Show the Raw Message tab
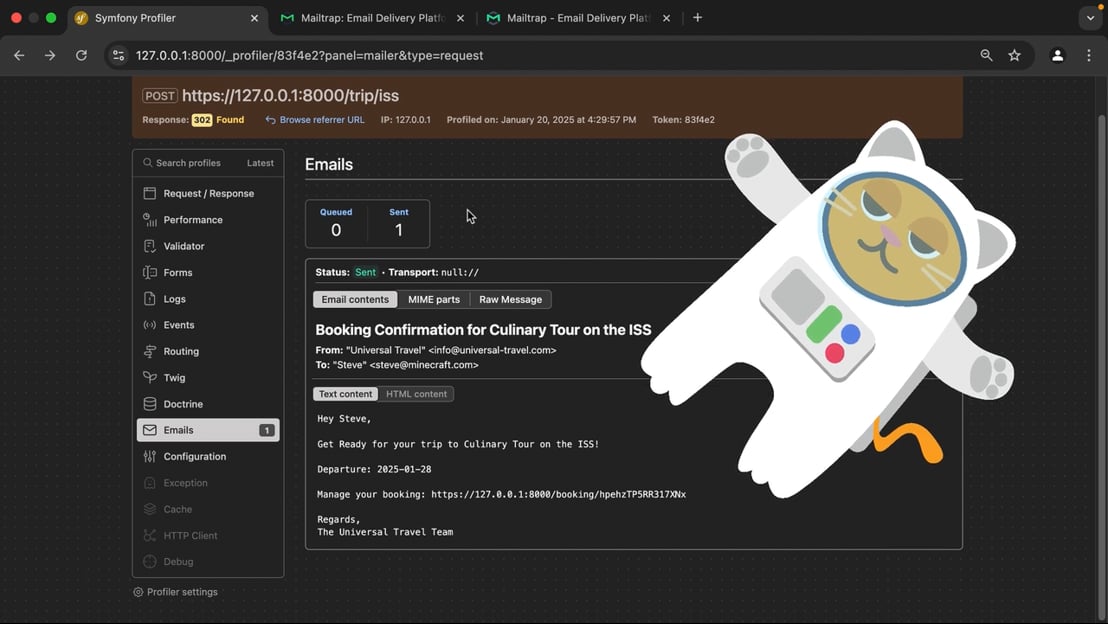The width and height of the screenshot is (1108, 624). (510, 300)
